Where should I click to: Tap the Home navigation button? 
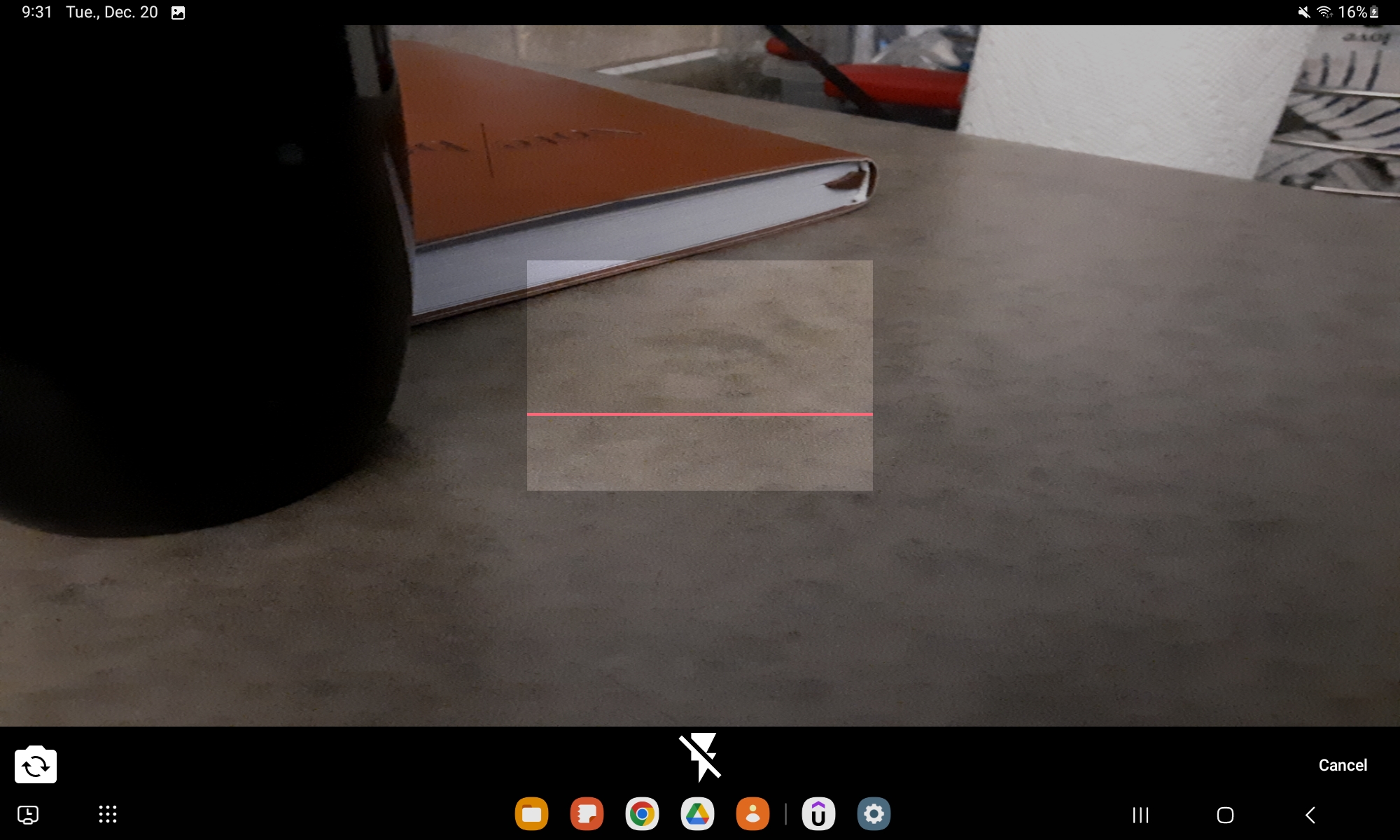[x=1225, y=815]
